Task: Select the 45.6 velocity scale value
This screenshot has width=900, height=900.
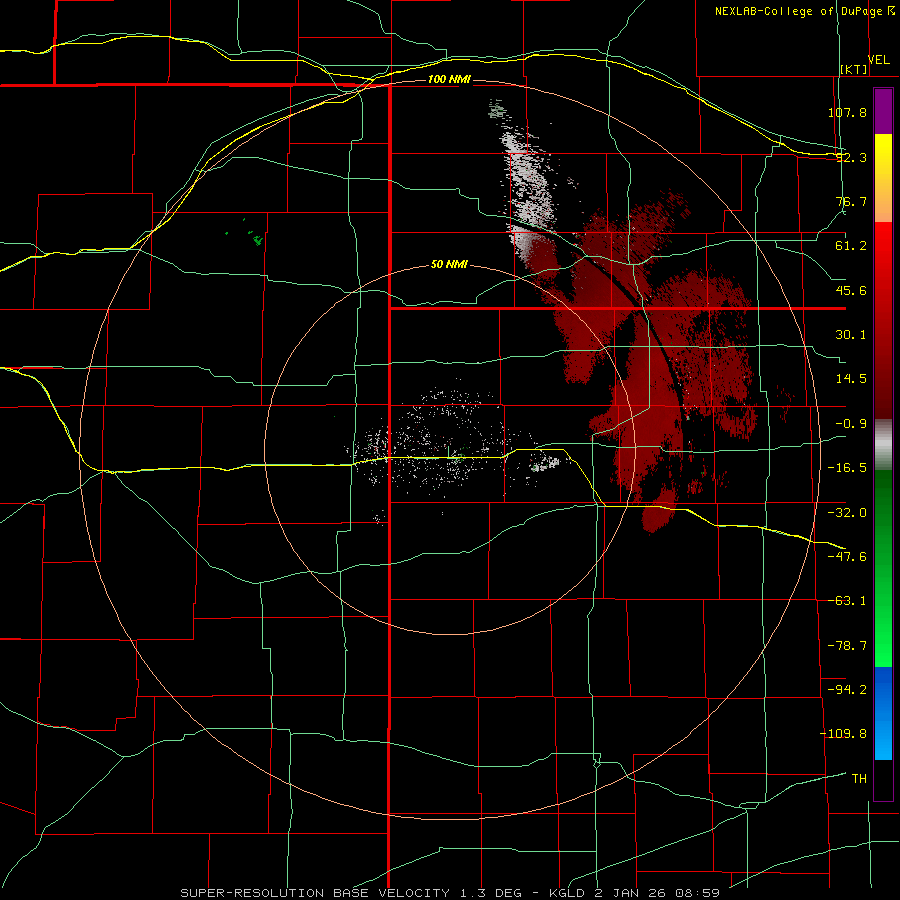Action: [x=851, y=290]
